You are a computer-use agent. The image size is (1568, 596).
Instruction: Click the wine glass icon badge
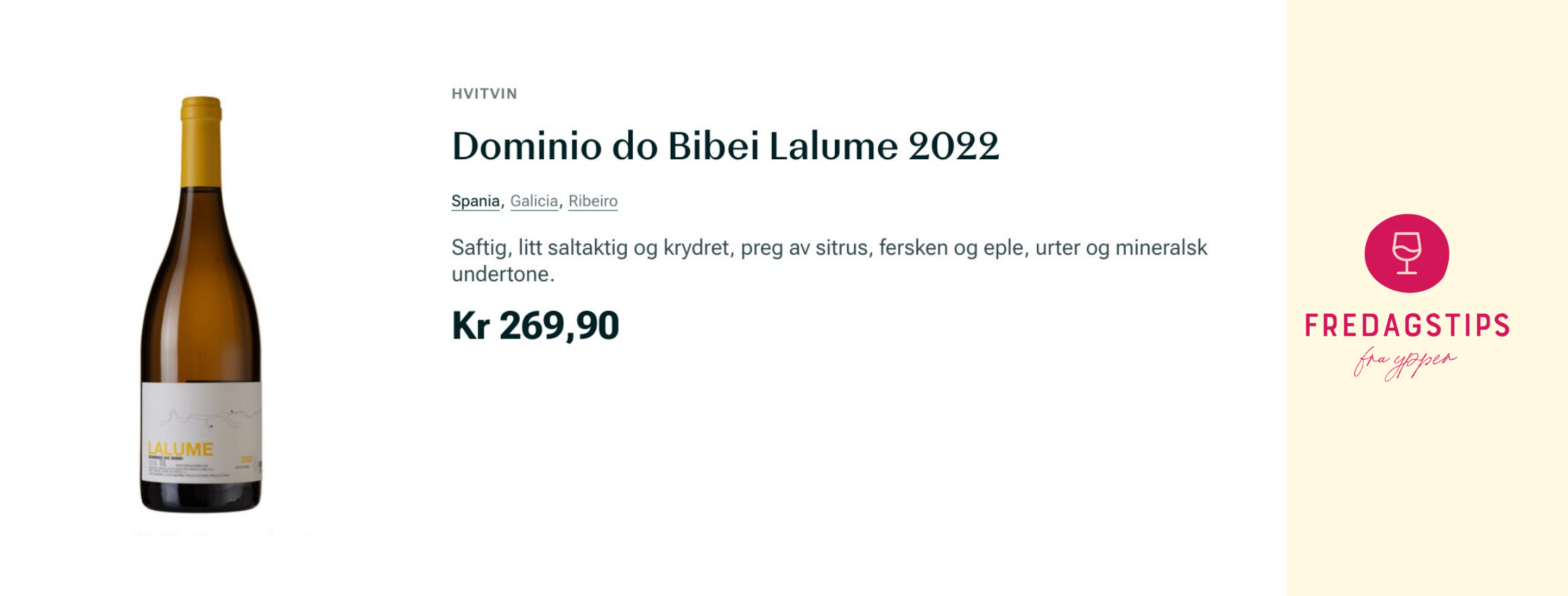[x=1406, y=253]
